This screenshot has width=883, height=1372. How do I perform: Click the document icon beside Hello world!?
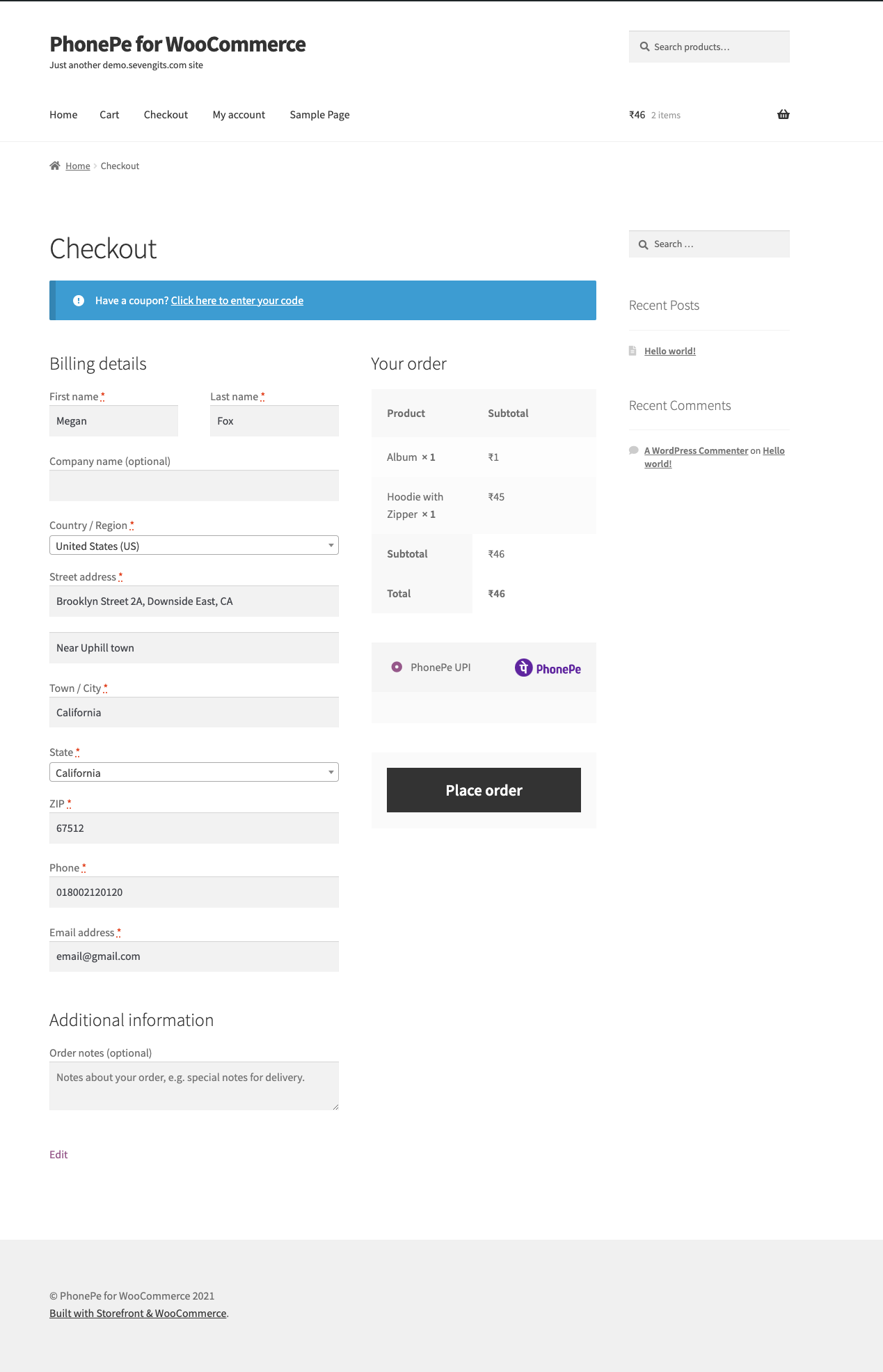pos(633,351)
